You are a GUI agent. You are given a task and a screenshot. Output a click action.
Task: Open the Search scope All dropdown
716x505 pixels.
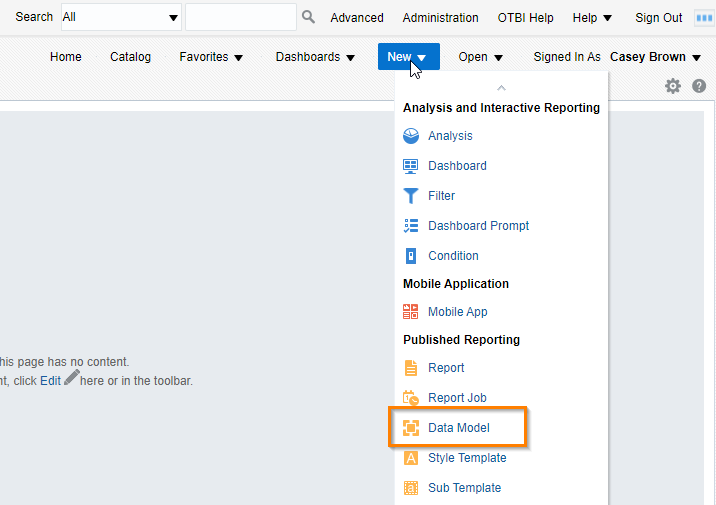coord(121,17)
